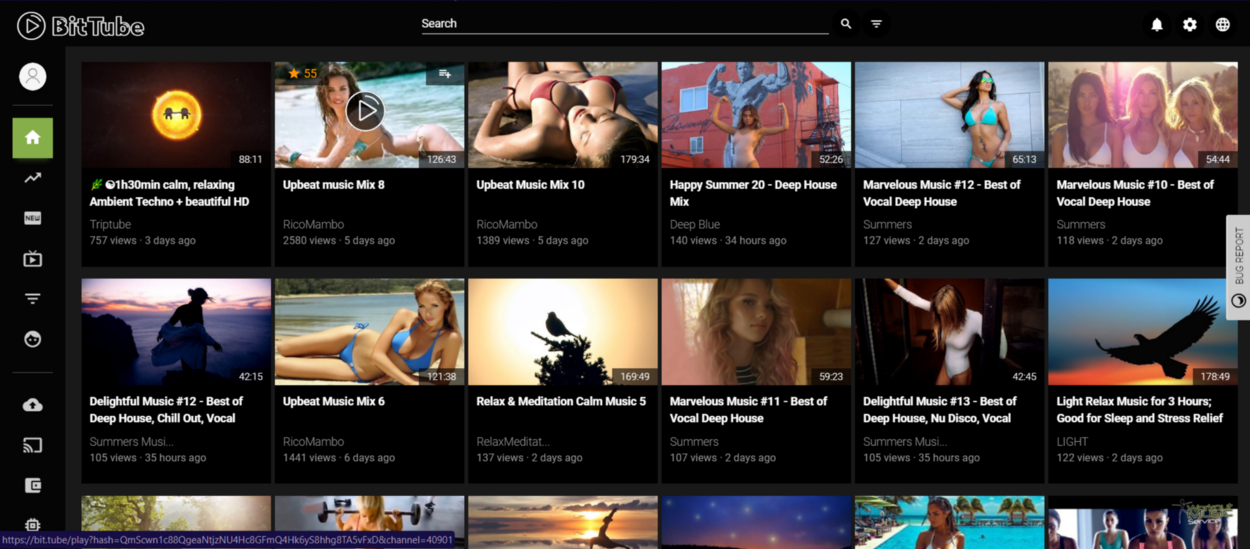Open Marvelous Music #11 thumbnail
Screen dimensions: 1250x549
756,332
